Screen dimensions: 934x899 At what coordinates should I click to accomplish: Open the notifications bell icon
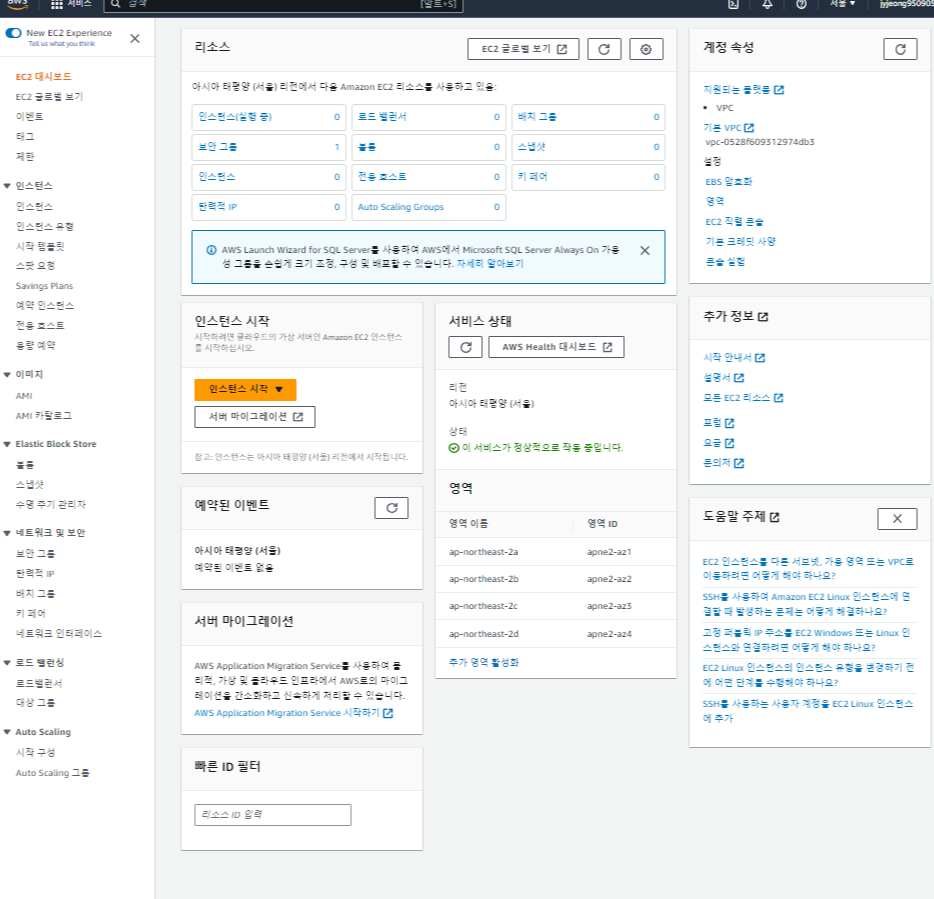(x=767, y=4)
